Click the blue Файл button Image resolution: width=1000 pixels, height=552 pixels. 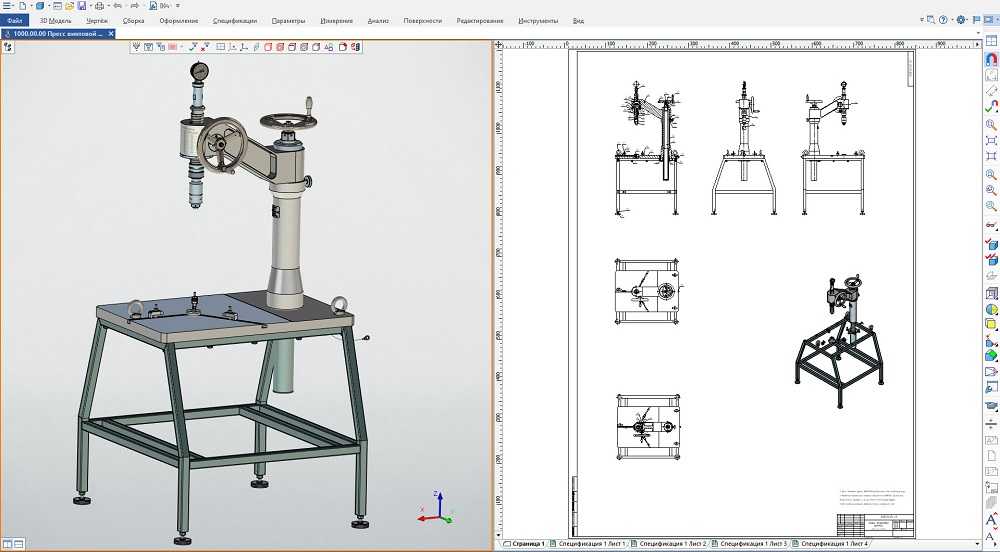tap(15, 20)
